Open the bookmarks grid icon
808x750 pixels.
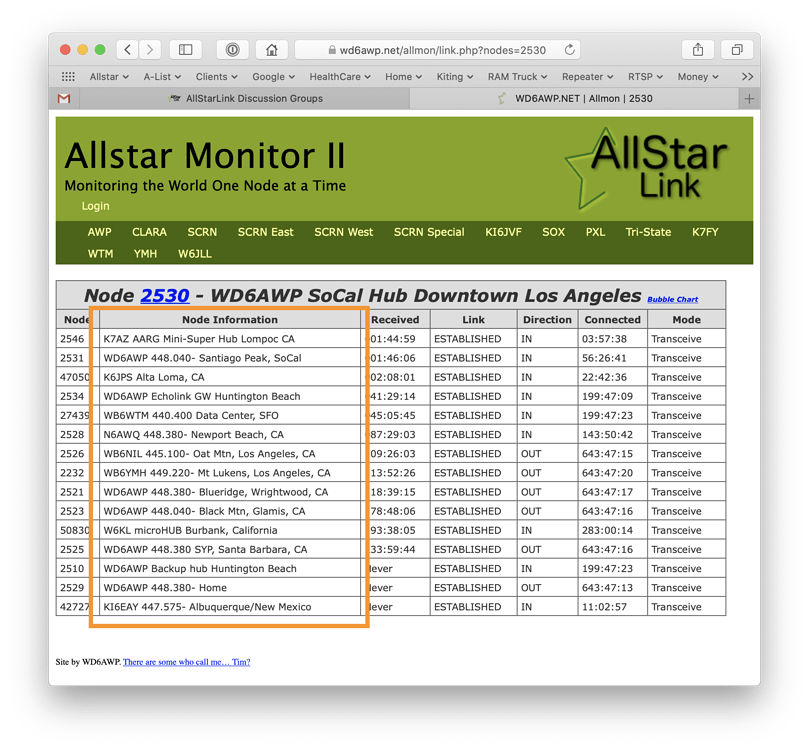tap(68, 76)
